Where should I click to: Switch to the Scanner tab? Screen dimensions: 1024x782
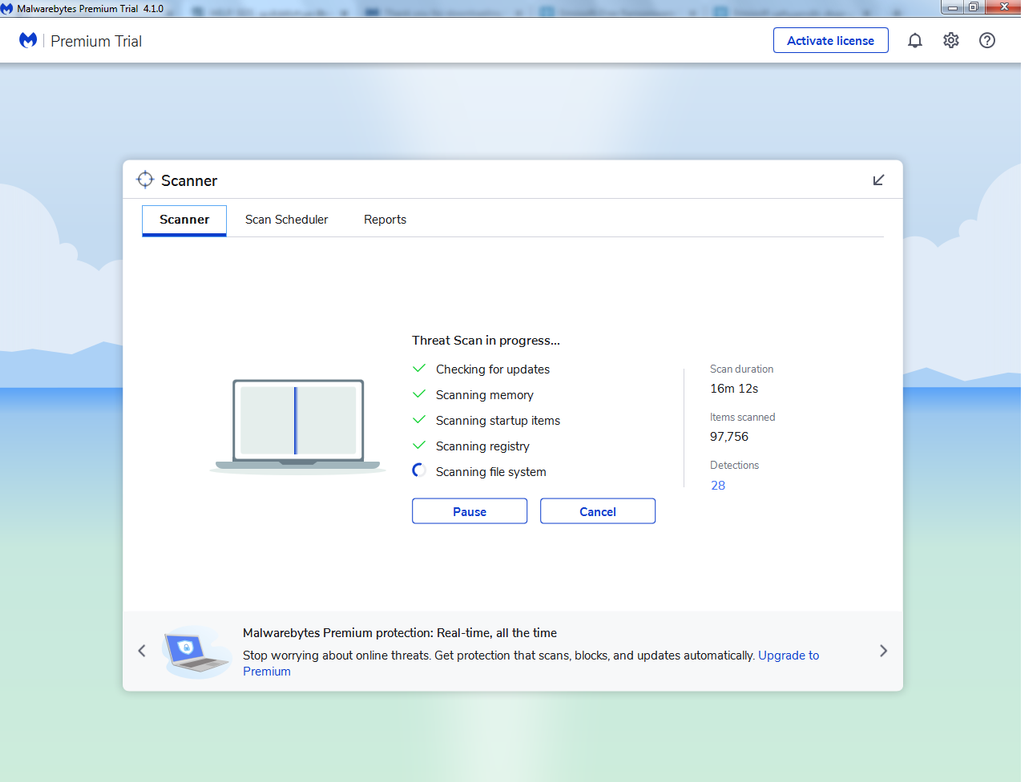coord(184,220)
